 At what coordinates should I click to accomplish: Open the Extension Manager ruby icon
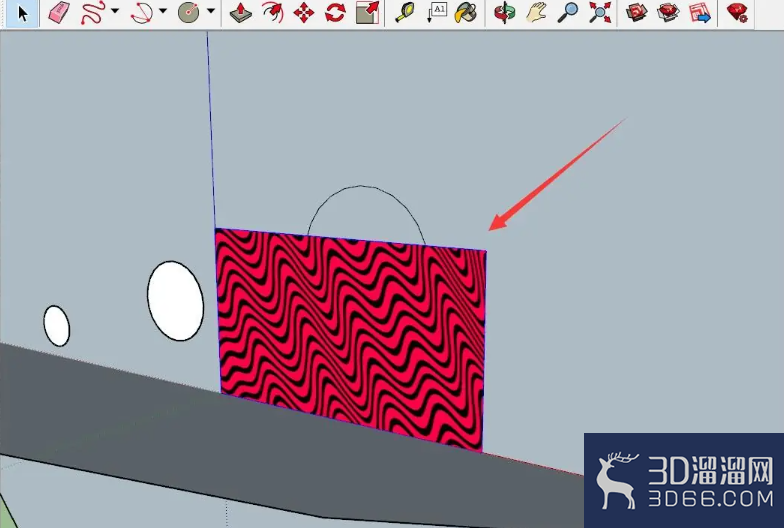[x=738, y=12]
